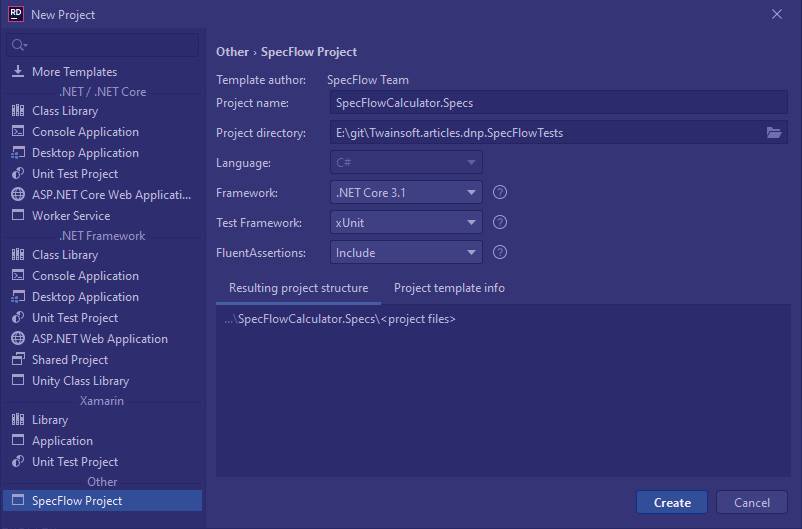Viewport: 802px width, 529px height.
Task: Expand the FluentAssertions Include dropdown
Action: [406, 253]
